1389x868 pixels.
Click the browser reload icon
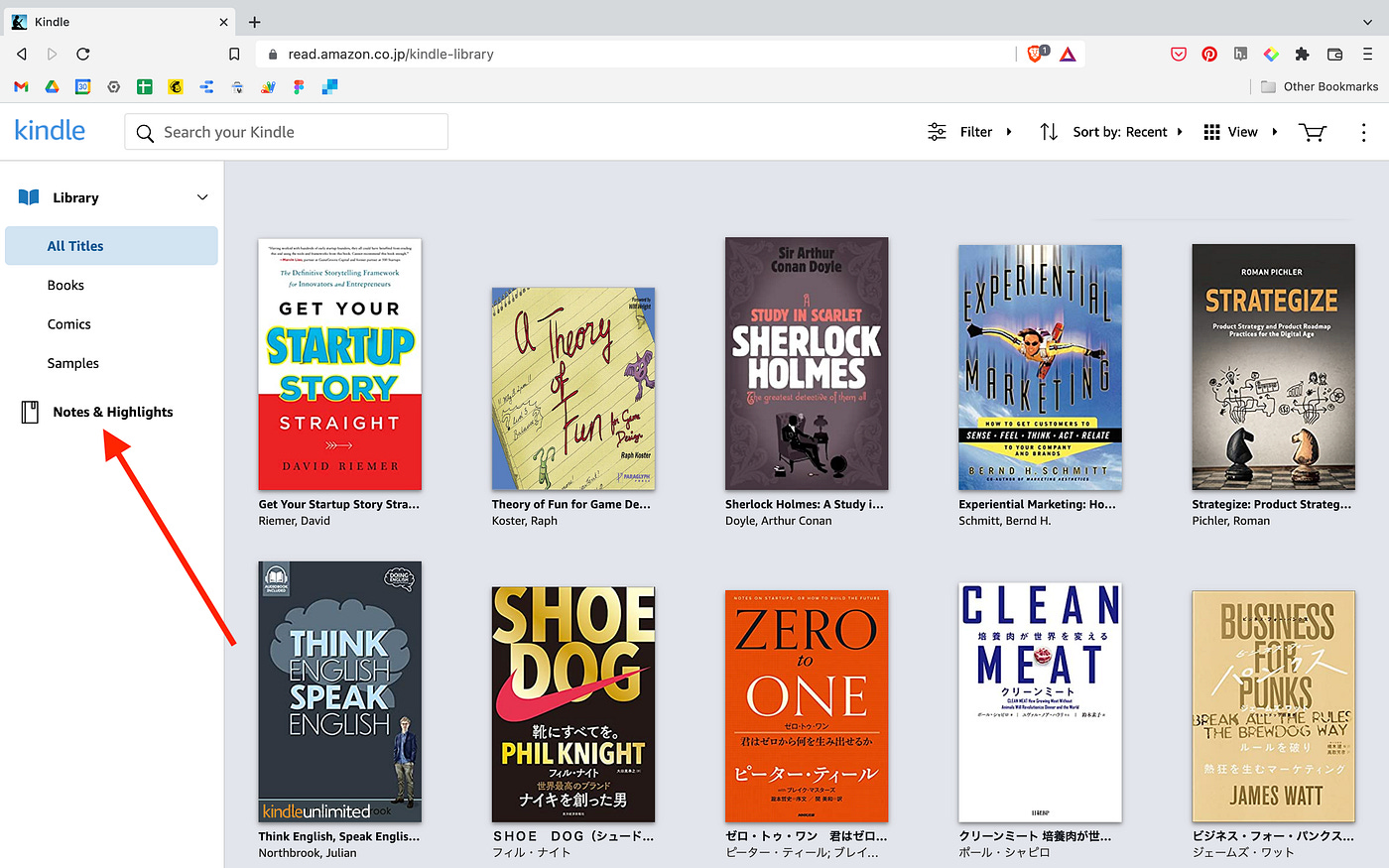pos(83,54)
